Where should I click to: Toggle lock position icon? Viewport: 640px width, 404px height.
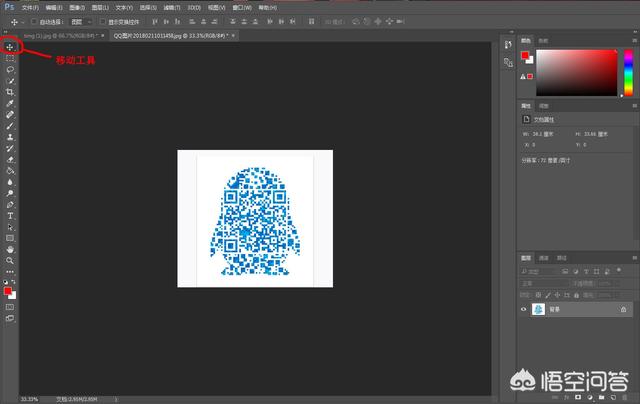tap(557, 295)
